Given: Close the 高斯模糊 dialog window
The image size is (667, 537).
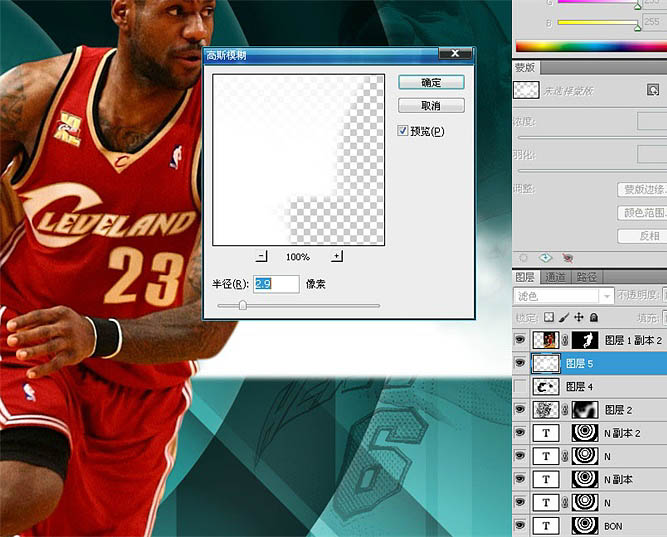Looking at the screenshot, I should pos(455,53).
